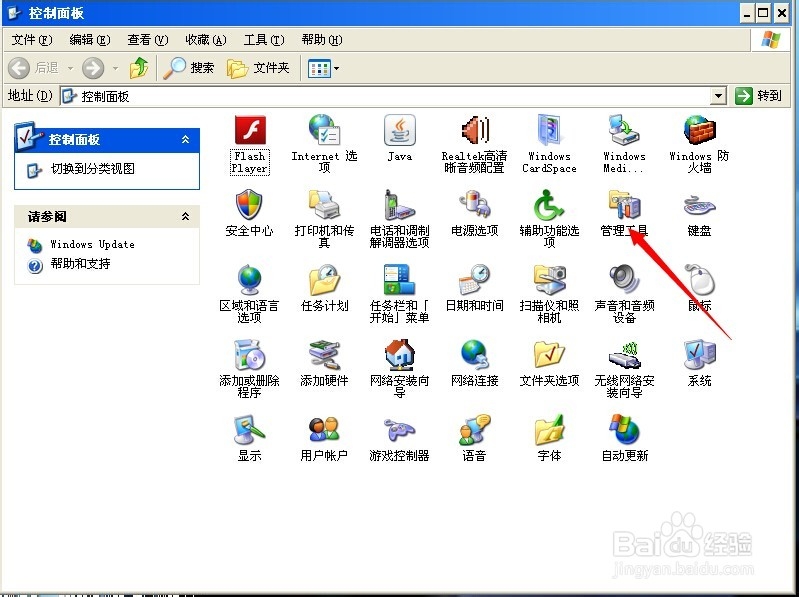
Task: Open 网络安装向导 icon
Action: 400,355
